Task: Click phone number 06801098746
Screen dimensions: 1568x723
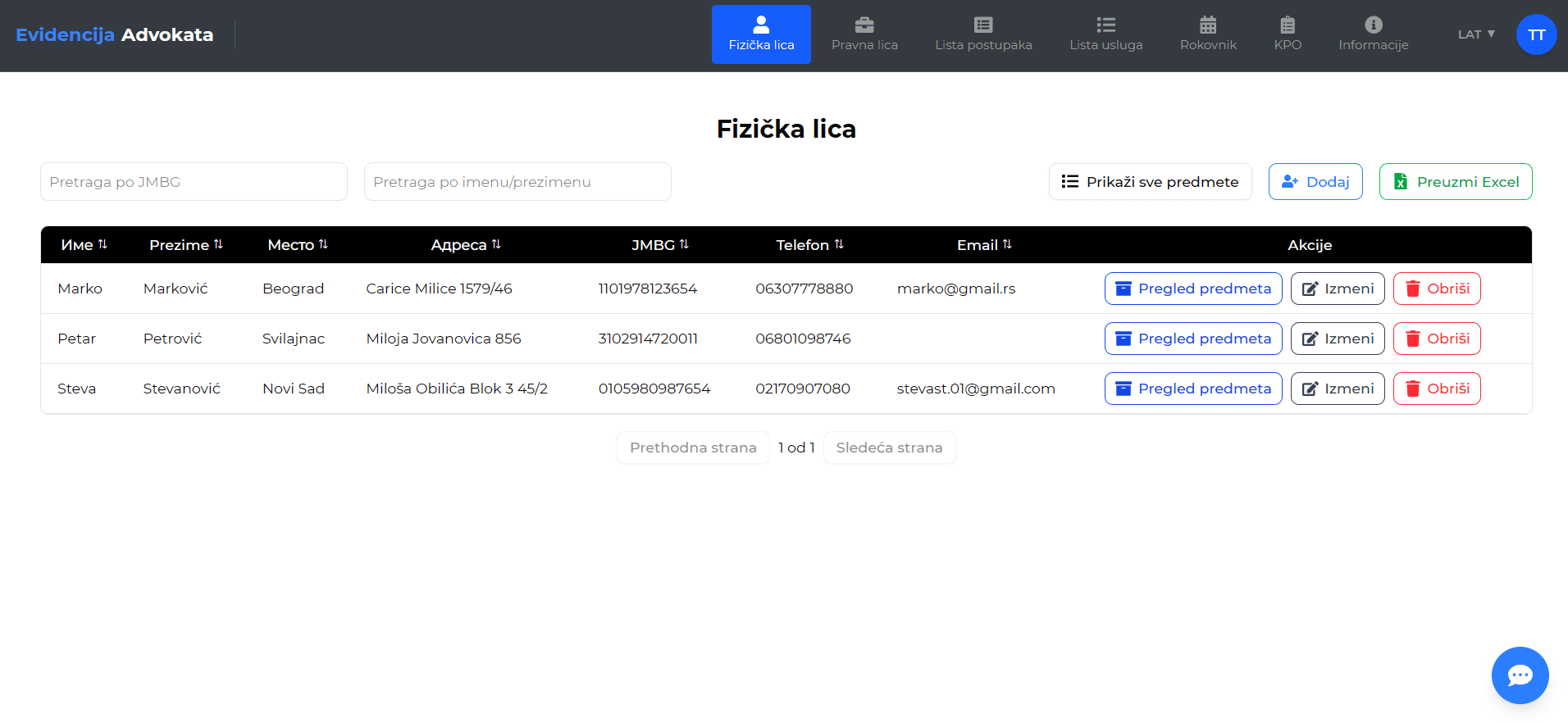Action: coord(803,339)
